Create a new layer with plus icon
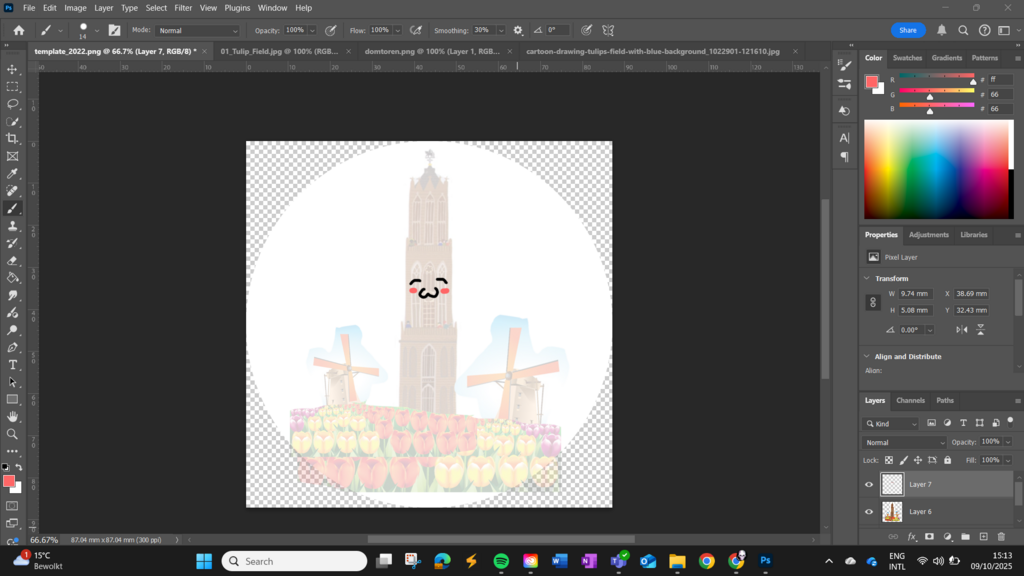 coord(983,537)
